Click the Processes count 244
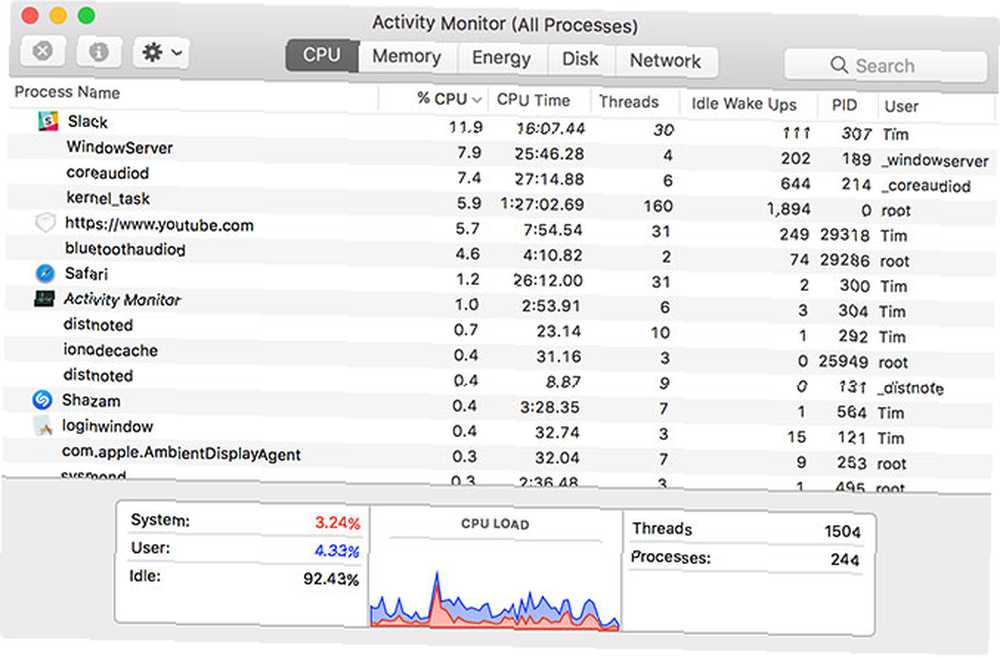1000x658 pixels. click(x=845, y=559)
